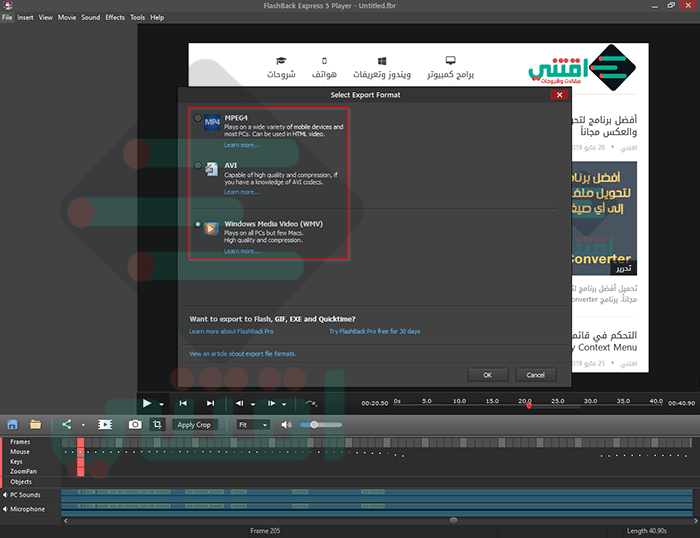Click the 30.0 mark on time ruler
700x538 pixels.
click(590, 401)
